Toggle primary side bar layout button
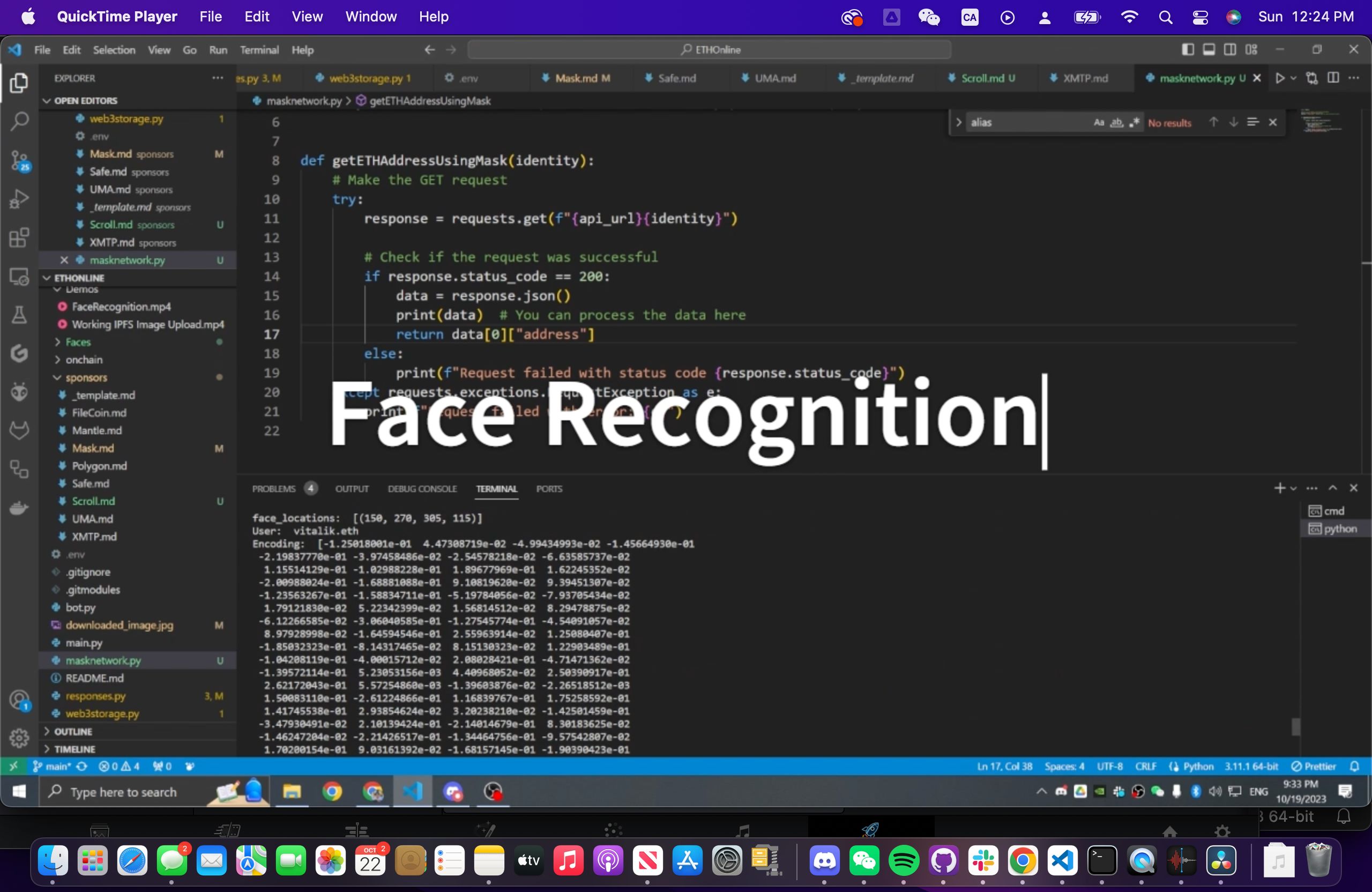 [1188, 50]
